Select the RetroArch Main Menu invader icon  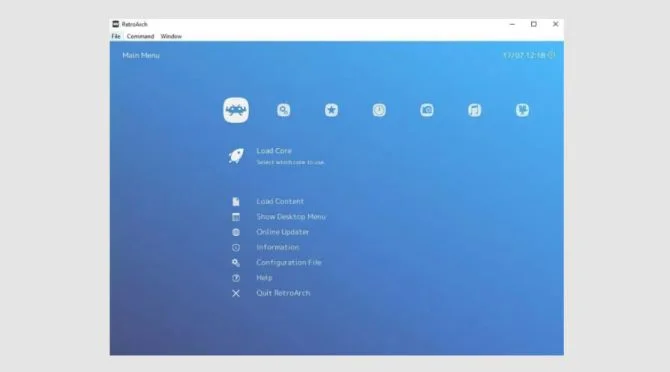[236, 110]
